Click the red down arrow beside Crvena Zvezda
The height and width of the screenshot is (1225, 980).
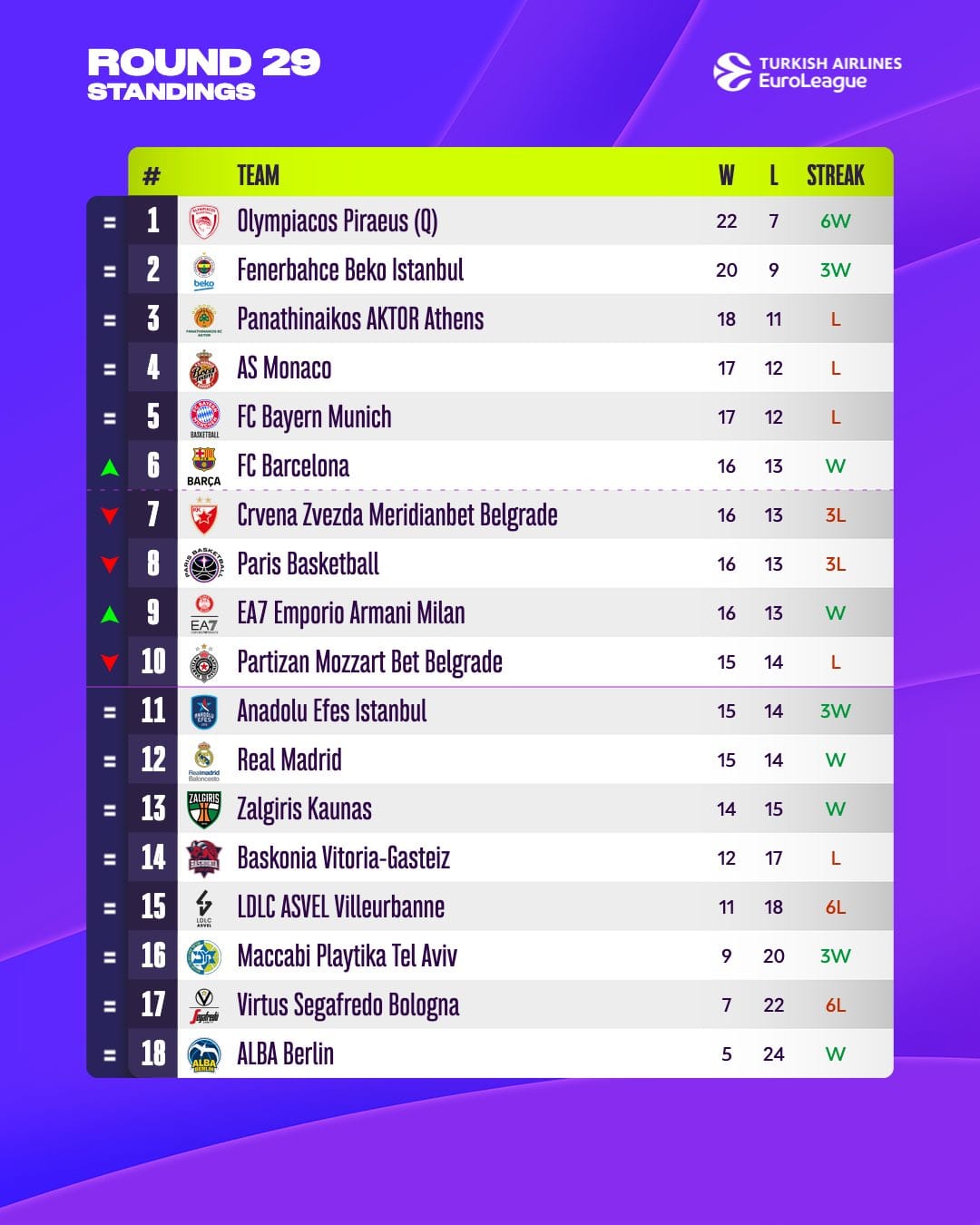coord(110,516)
